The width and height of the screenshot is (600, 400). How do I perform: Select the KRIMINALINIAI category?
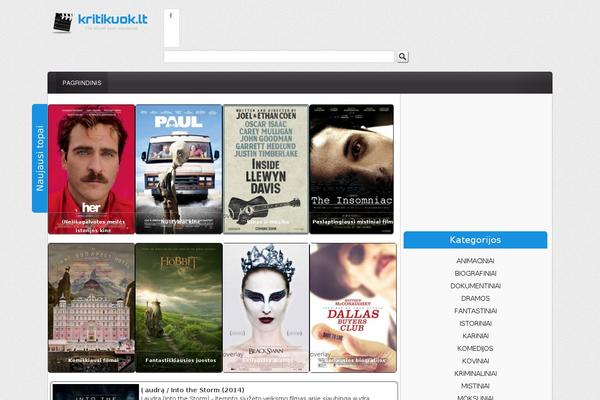[x=475, y=373]
